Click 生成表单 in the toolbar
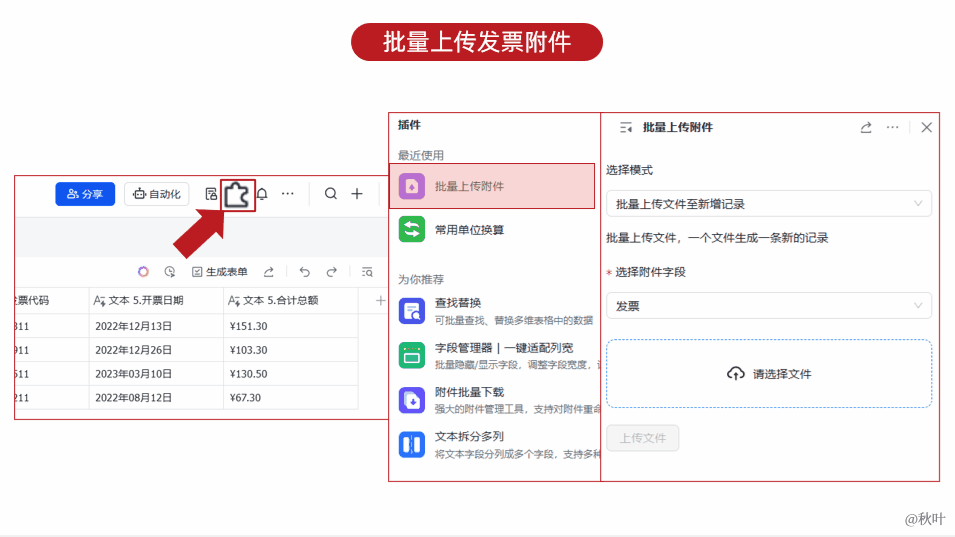Image resolution: width=955 pixels, height=537 pixels. [x=220, y=272]
